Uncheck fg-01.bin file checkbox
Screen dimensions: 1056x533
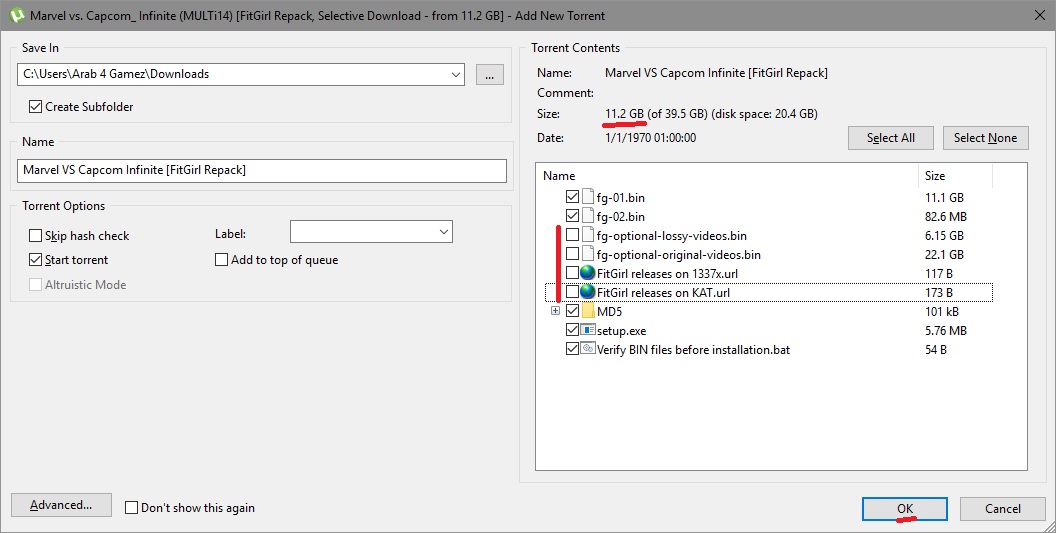[572, 197]
